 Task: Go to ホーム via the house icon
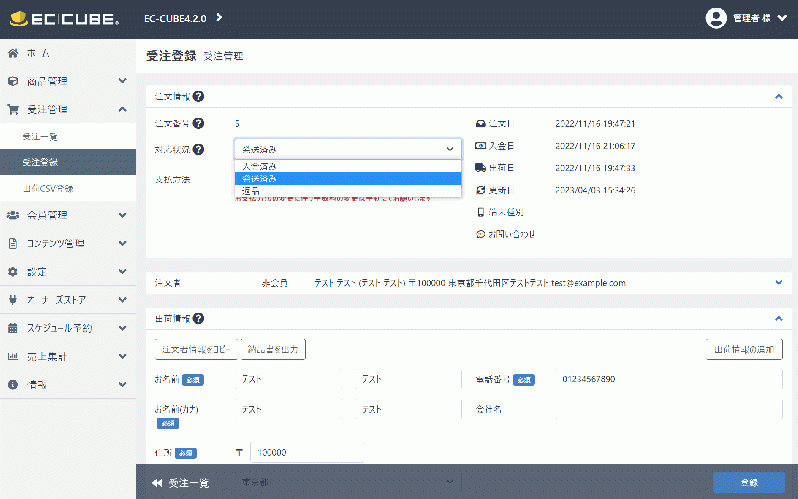click(x=13, y=53)
